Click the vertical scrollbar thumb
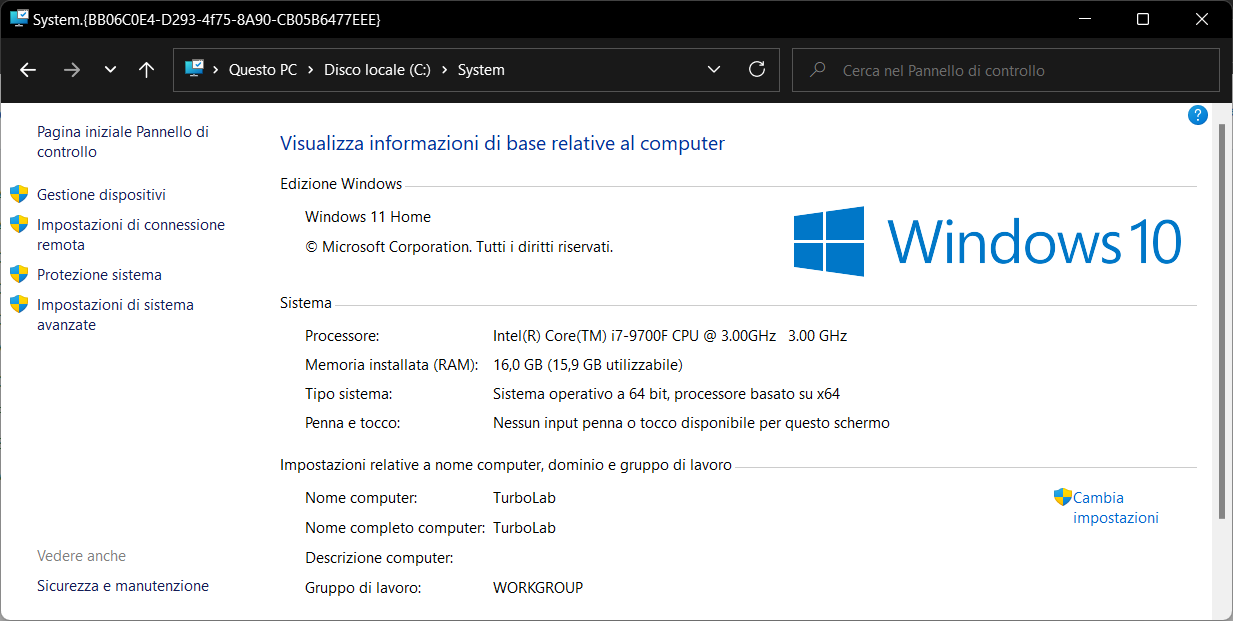Image resolution: width=1233 pixels, height=621 pixels. (1222, 321)
